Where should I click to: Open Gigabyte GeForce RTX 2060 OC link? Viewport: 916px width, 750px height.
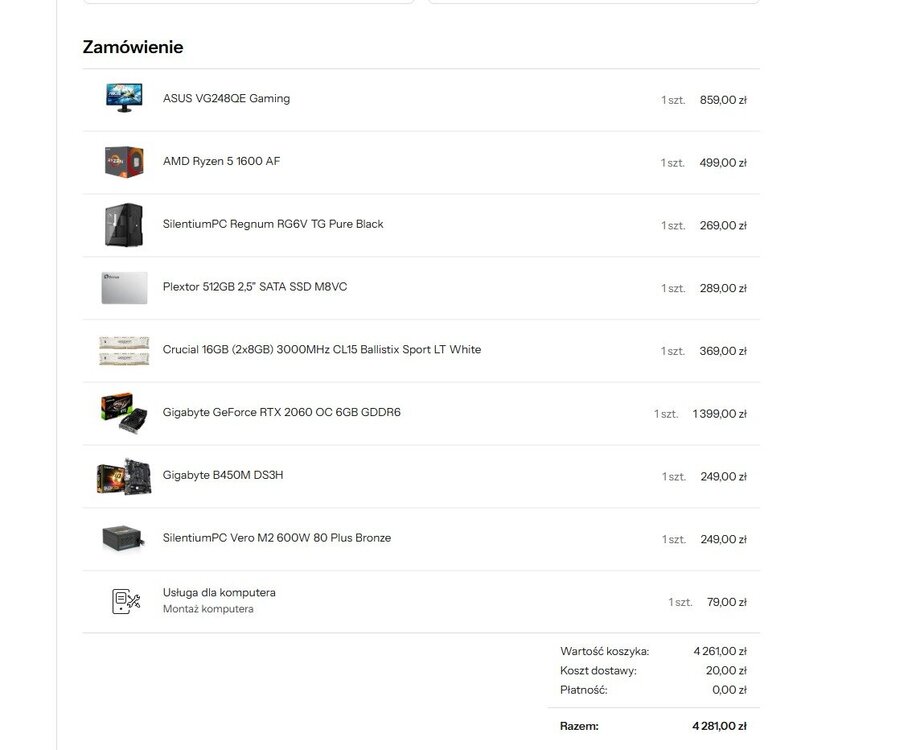[x=282, y=412]
